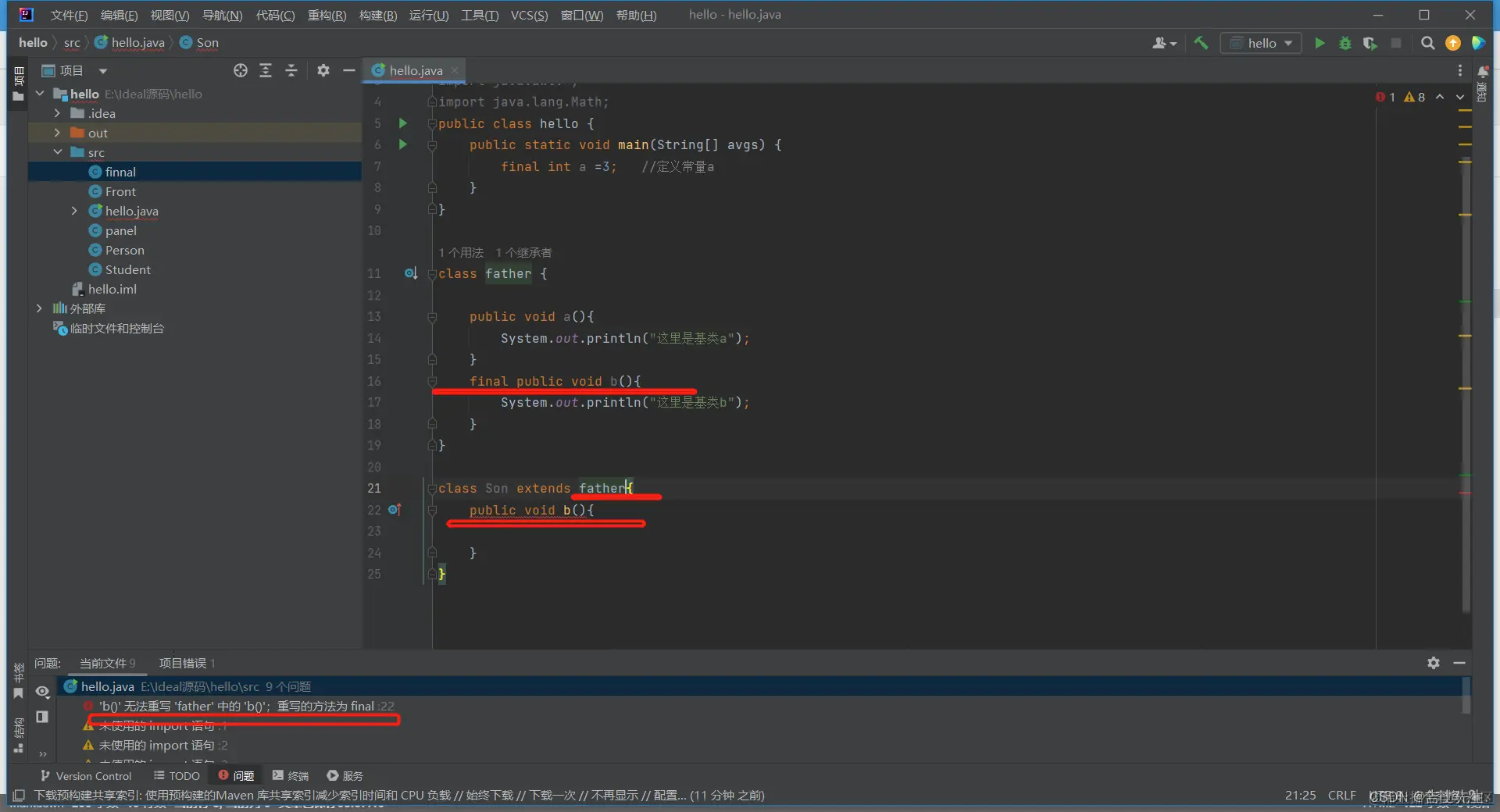Open notifications bell on right stripe

click(x=1483, y=71)
